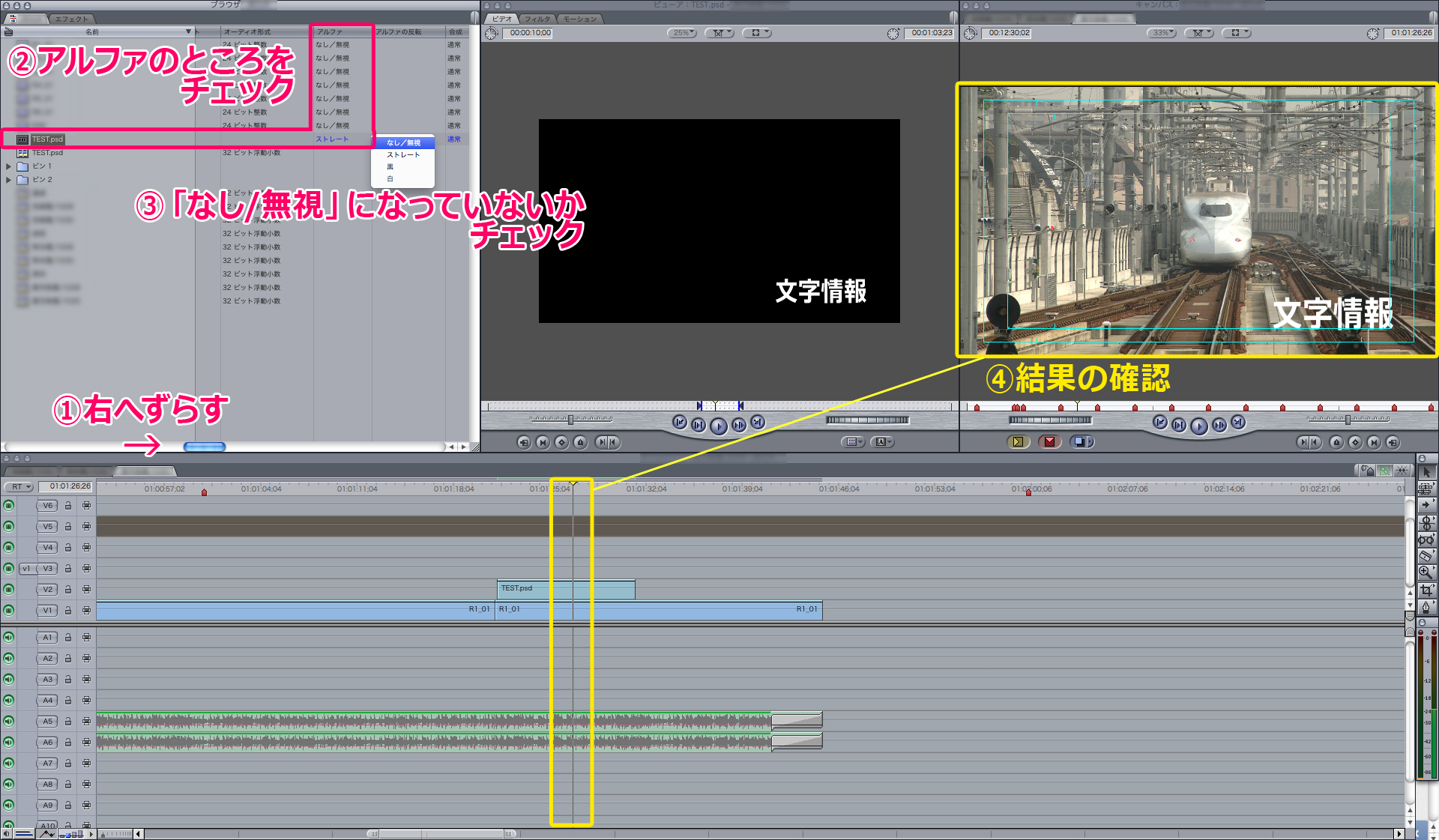The width and height of the screenshot is (1439, 840).
Task: Toggle linked selection in the timeline
Action: pyautogui.click(x=1384, y=471)
